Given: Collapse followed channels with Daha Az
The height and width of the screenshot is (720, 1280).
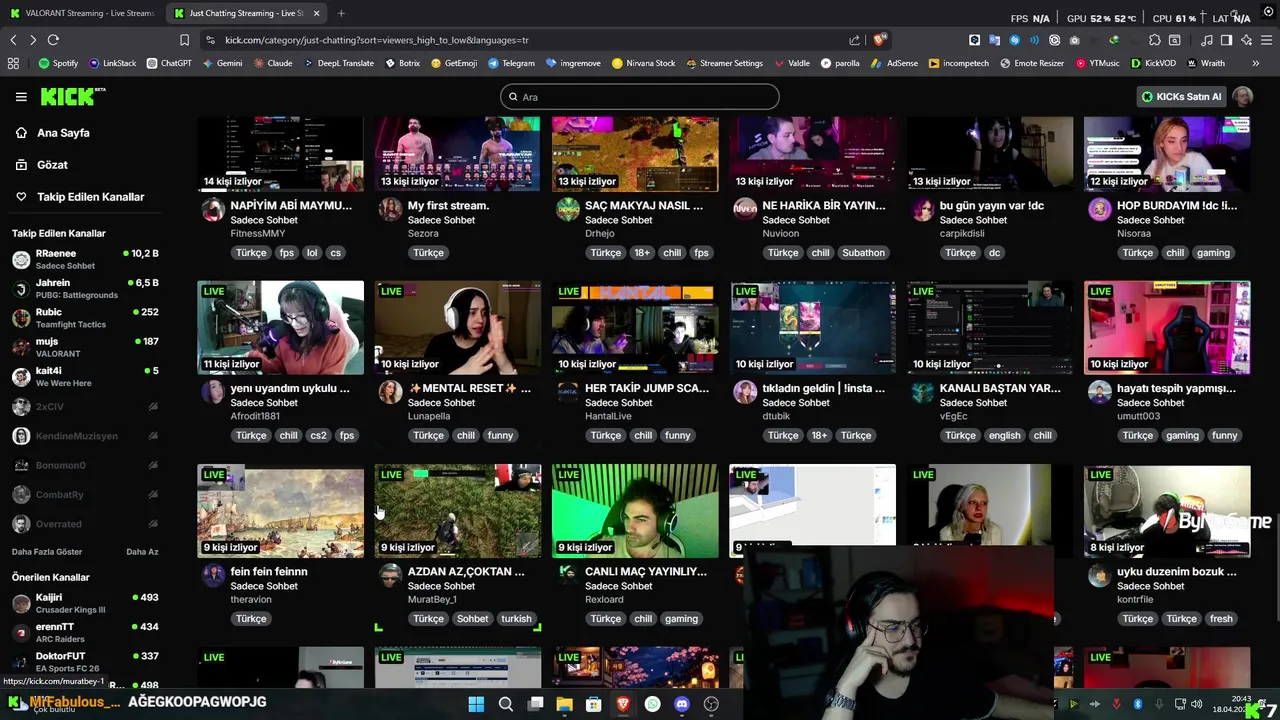Looking at the screenshot, I should click(142, 552).
